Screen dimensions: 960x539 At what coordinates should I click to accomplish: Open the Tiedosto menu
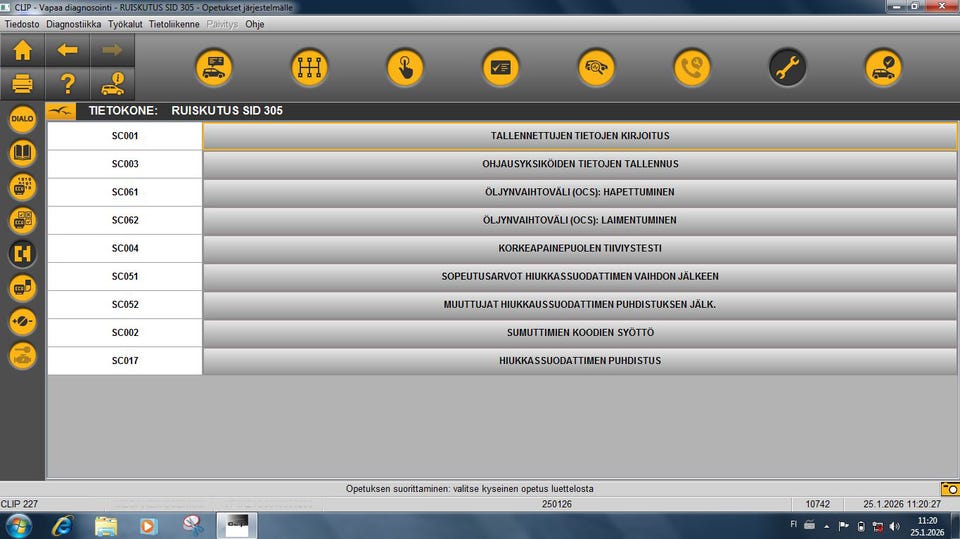tap(22, 24)
